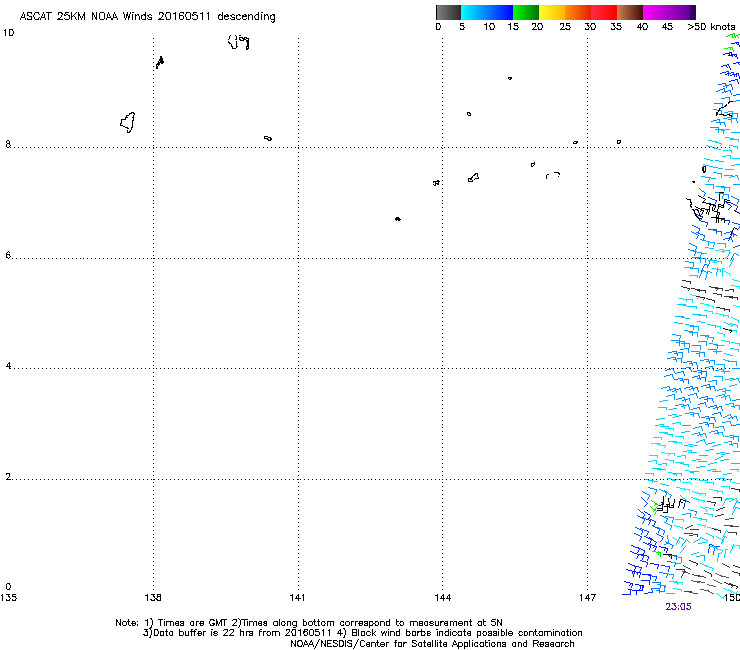Select the '20' label under the color scale
740x650 pixels.
537,27
